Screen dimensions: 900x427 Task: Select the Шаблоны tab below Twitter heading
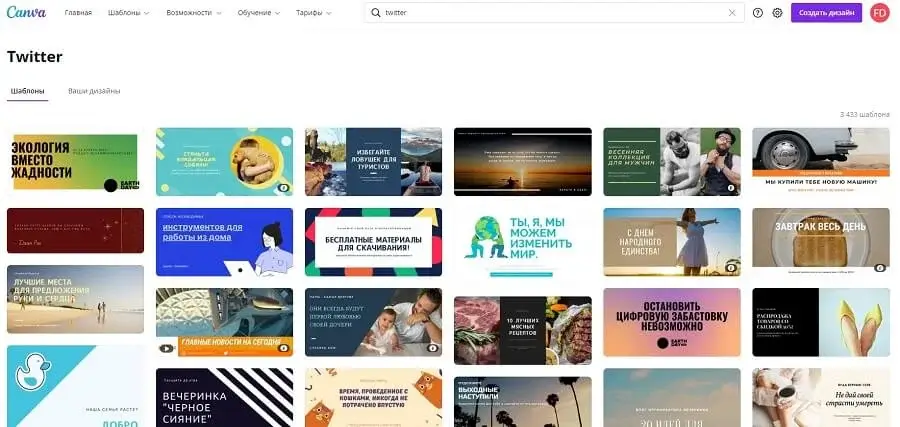click(27, 91)
